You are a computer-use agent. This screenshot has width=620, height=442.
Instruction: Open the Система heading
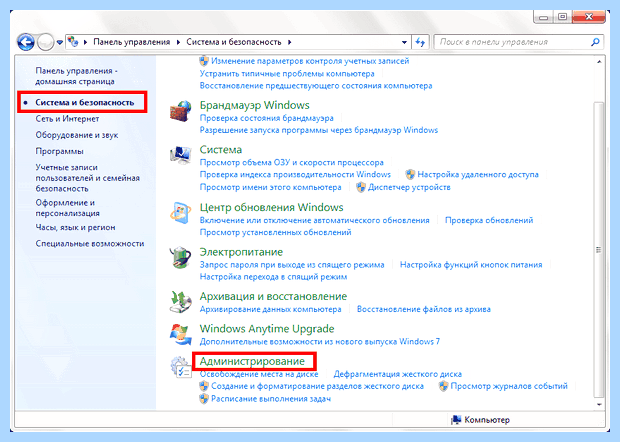coord(221,150)
